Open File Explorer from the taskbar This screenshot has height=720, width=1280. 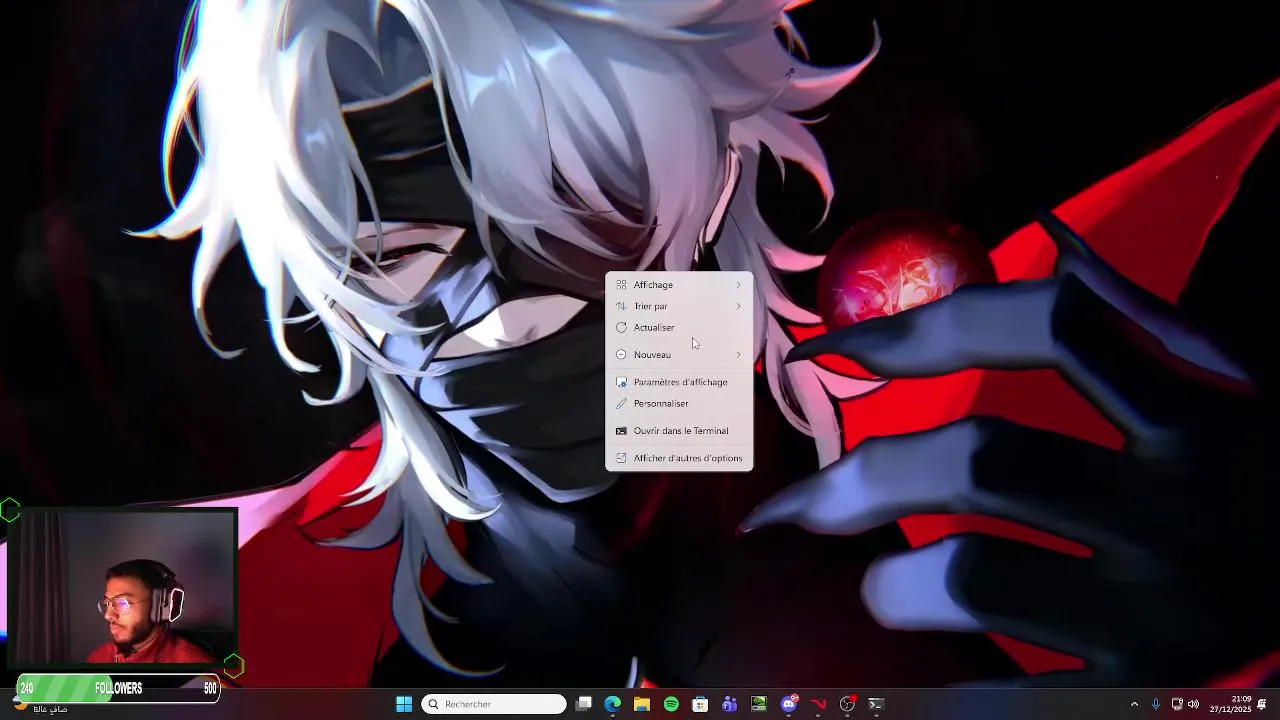tap(642, 704)
